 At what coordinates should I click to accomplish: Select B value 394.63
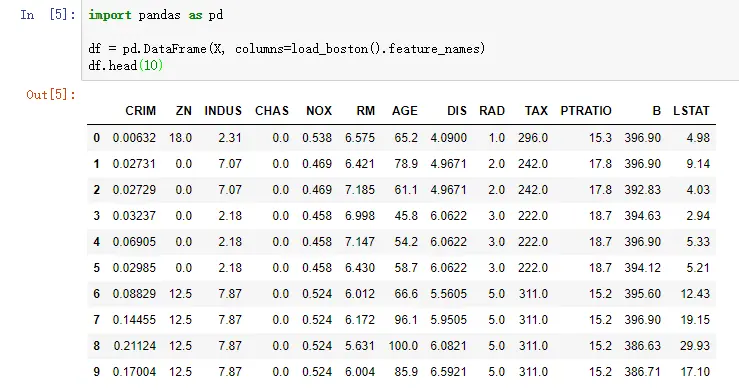pyautogui.click(x=643, y=216)
